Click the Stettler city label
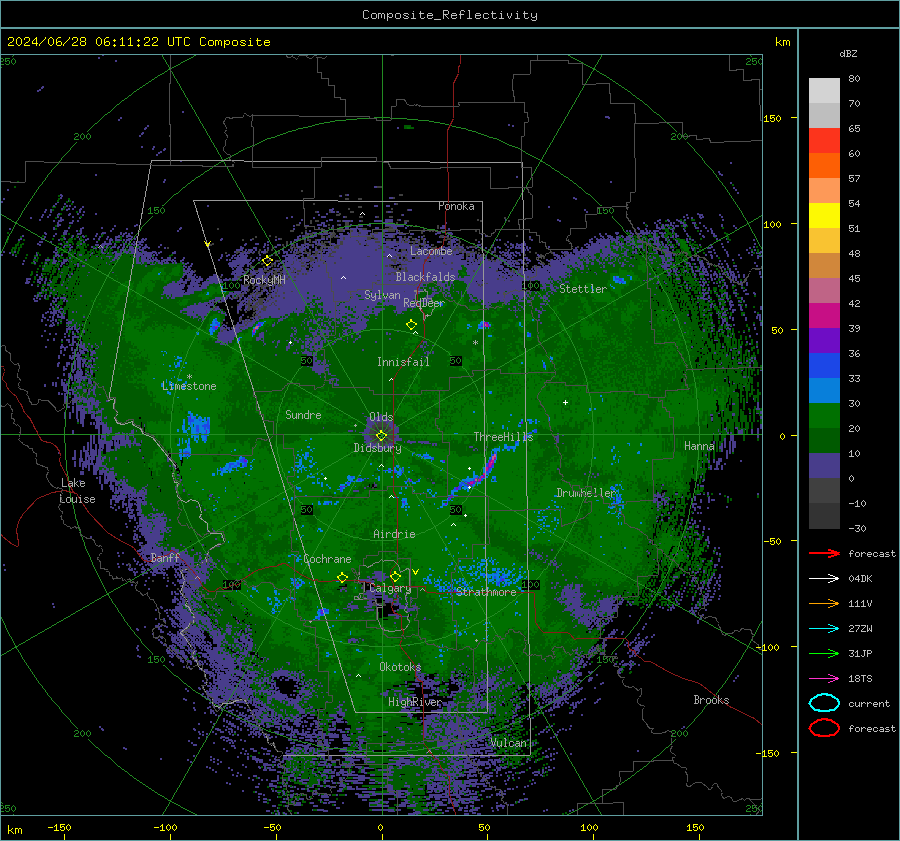Image resolution: width=900 pixels, height=841 pixels. 583,289
